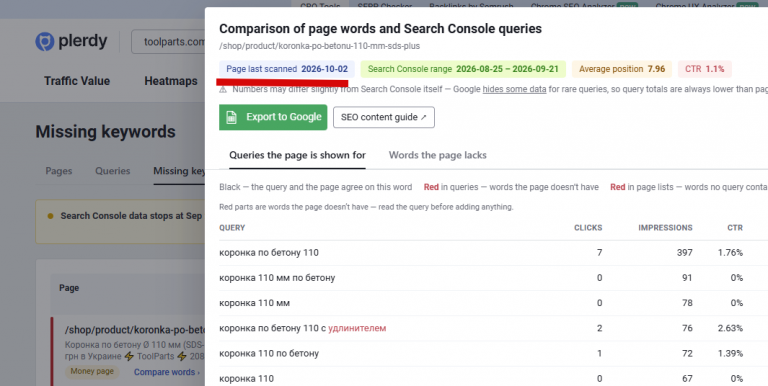Click the QUERY column header
The image size is (768, 386).
pyautogui.click(x=232, y=228)
